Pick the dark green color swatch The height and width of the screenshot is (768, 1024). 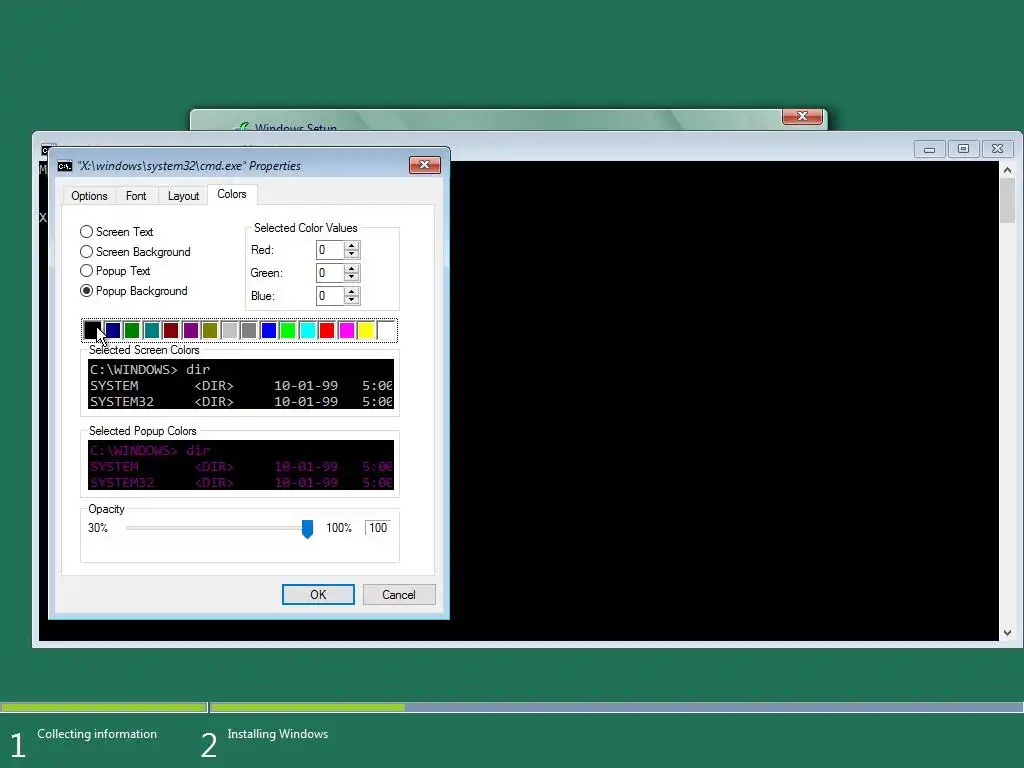(x=132, y=330)
